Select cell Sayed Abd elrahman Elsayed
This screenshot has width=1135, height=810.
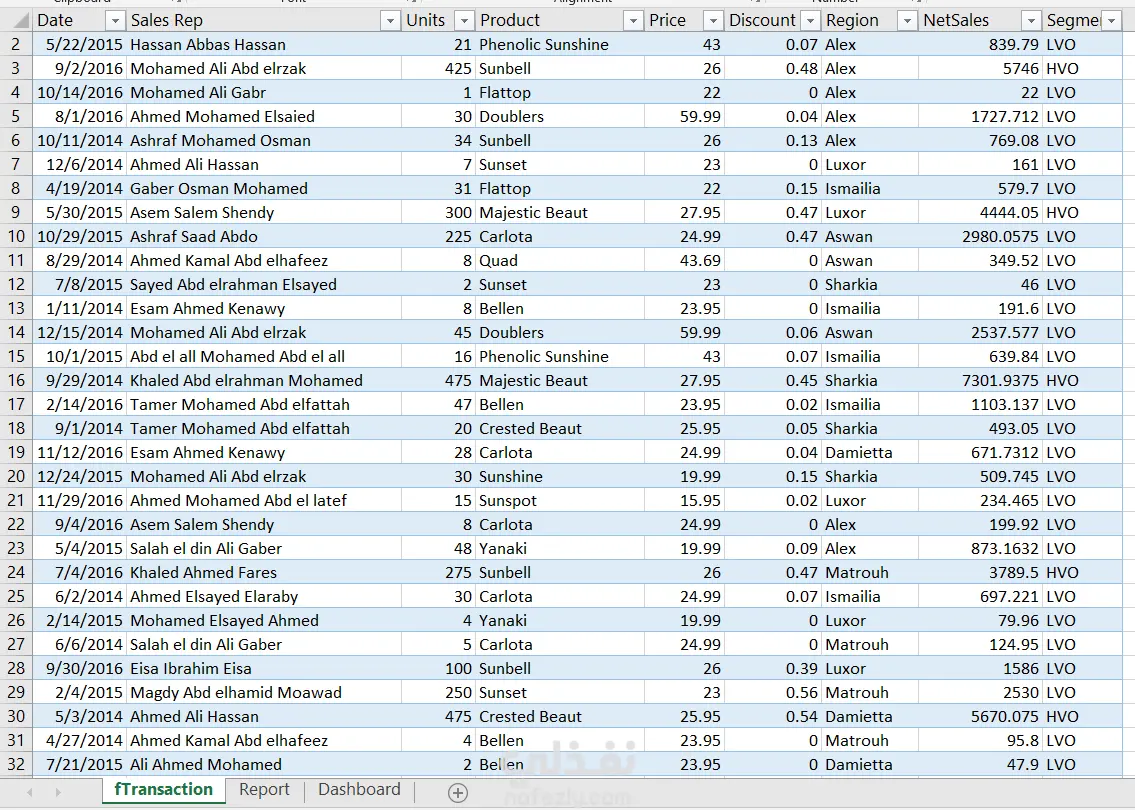[264, 284]
